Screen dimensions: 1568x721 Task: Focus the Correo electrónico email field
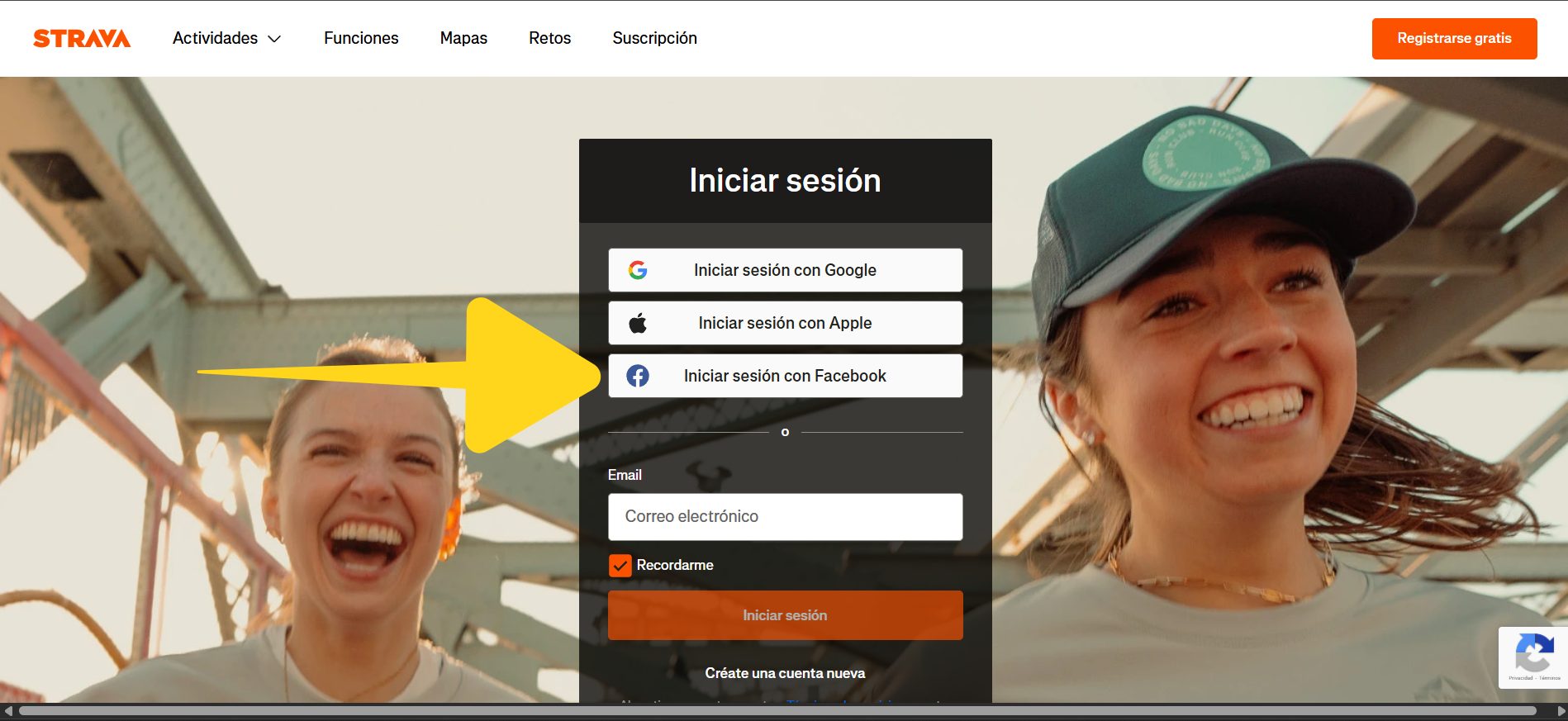[x=785, y=517]
